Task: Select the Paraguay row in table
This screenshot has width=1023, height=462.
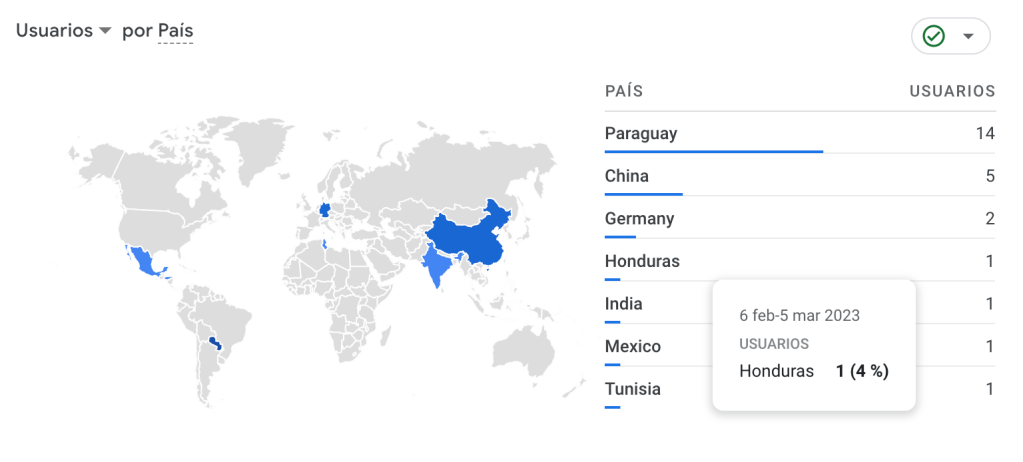Action: coord(641,133)
